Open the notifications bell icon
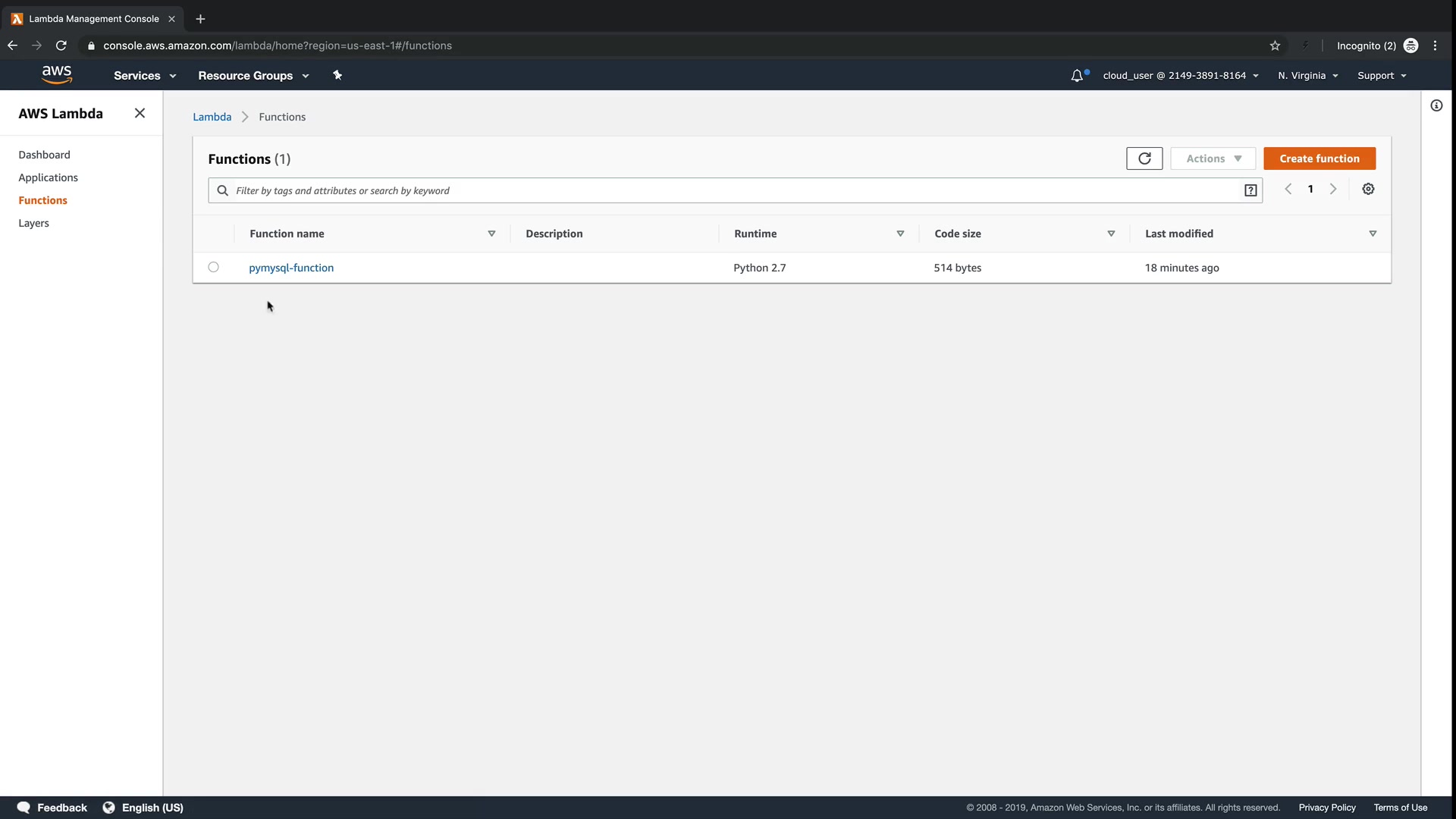The image size is (1456, 819). [x=1077, y=76]
